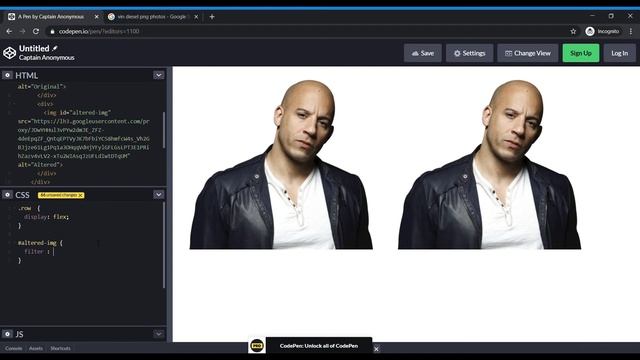
Task: Click the right altered image preview
Action: click(489, 164)
